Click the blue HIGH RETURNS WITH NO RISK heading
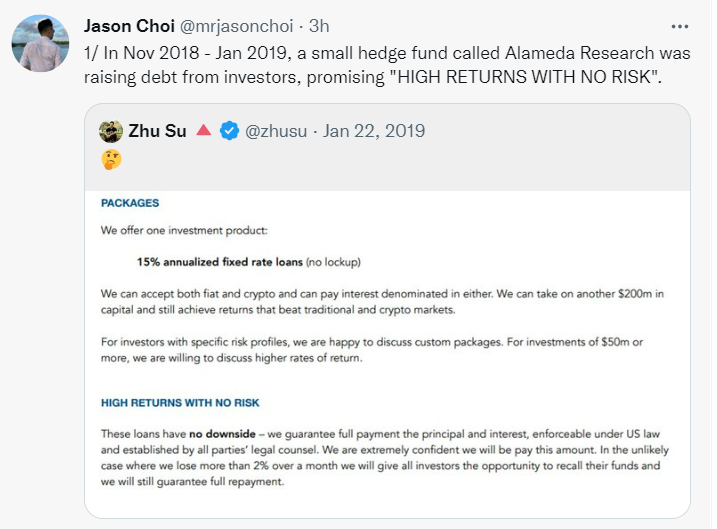The image size is (717, 529). 180,403
